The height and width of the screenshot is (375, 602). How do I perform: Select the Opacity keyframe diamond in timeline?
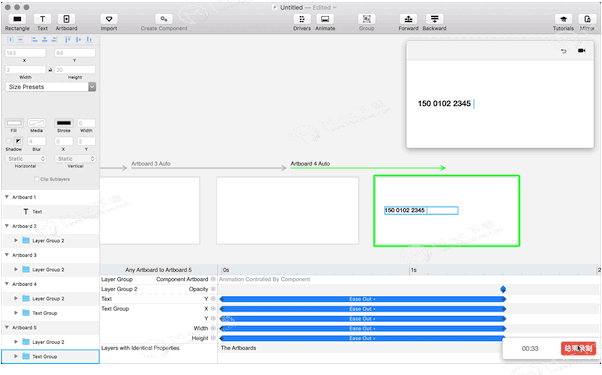pyautogui.click(x=503, y=289)
